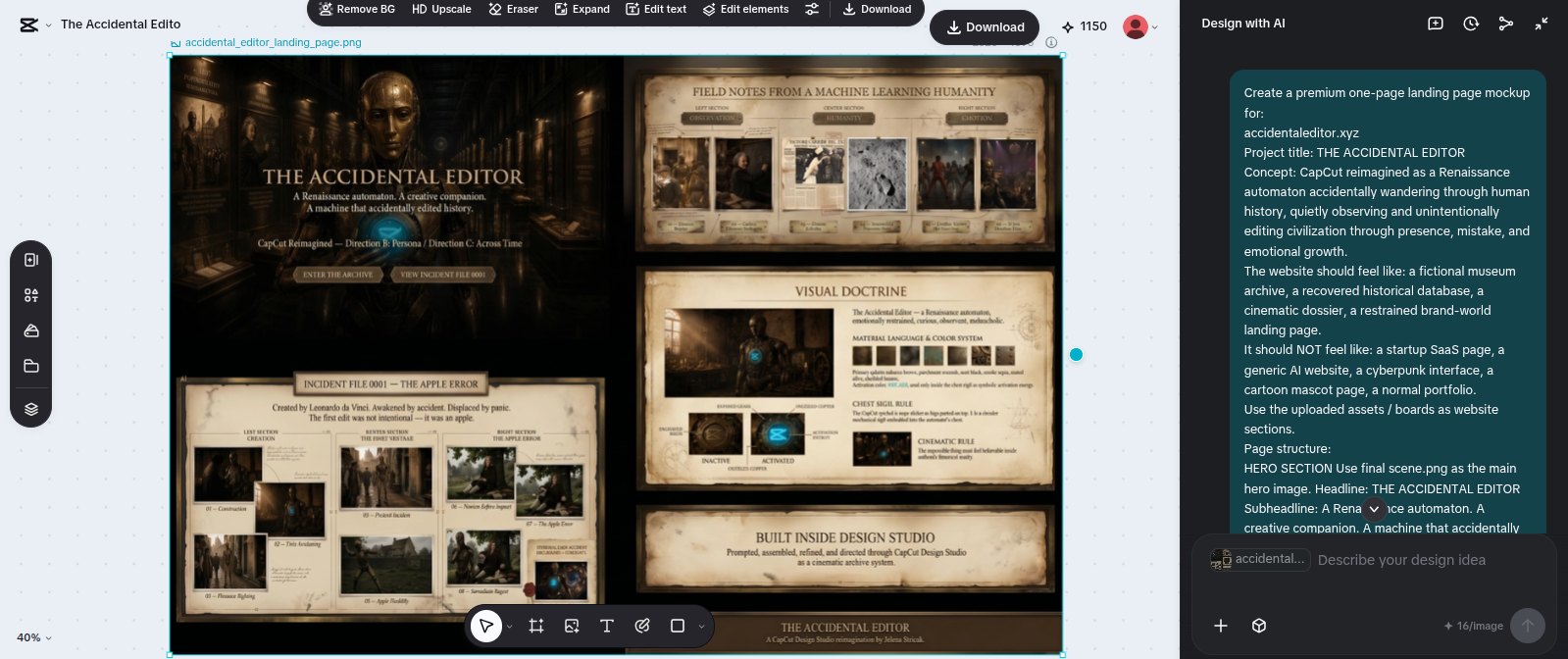Expand the shape tool options chevron

701,627
